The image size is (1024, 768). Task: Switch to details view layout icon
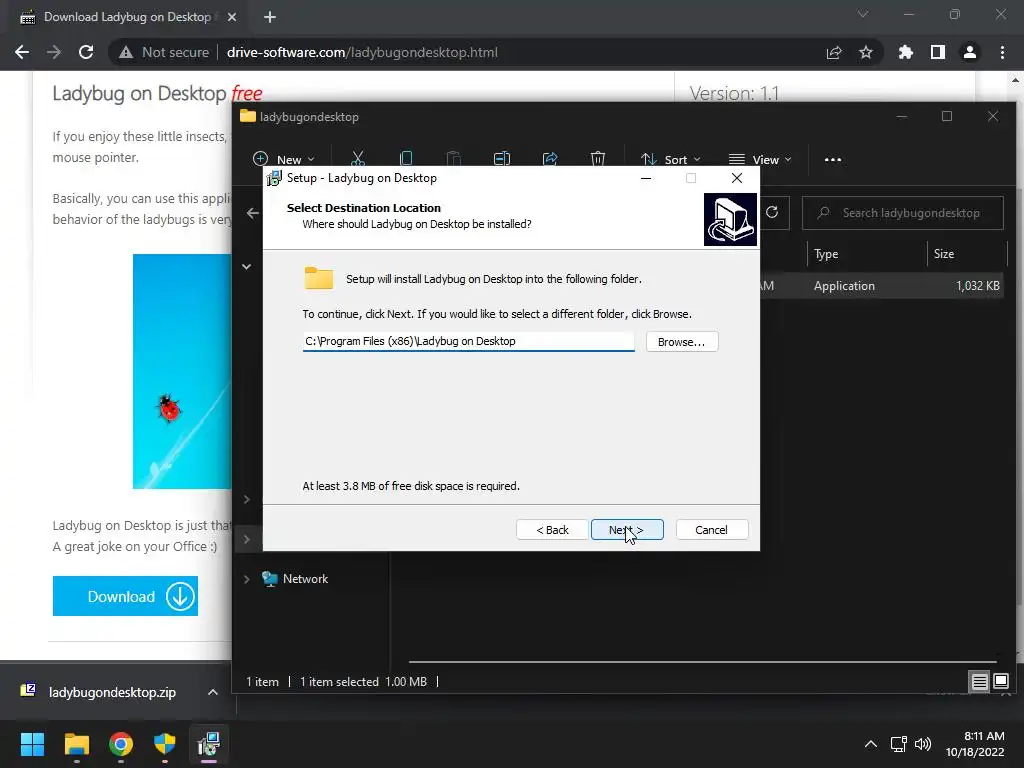(980, 682)
